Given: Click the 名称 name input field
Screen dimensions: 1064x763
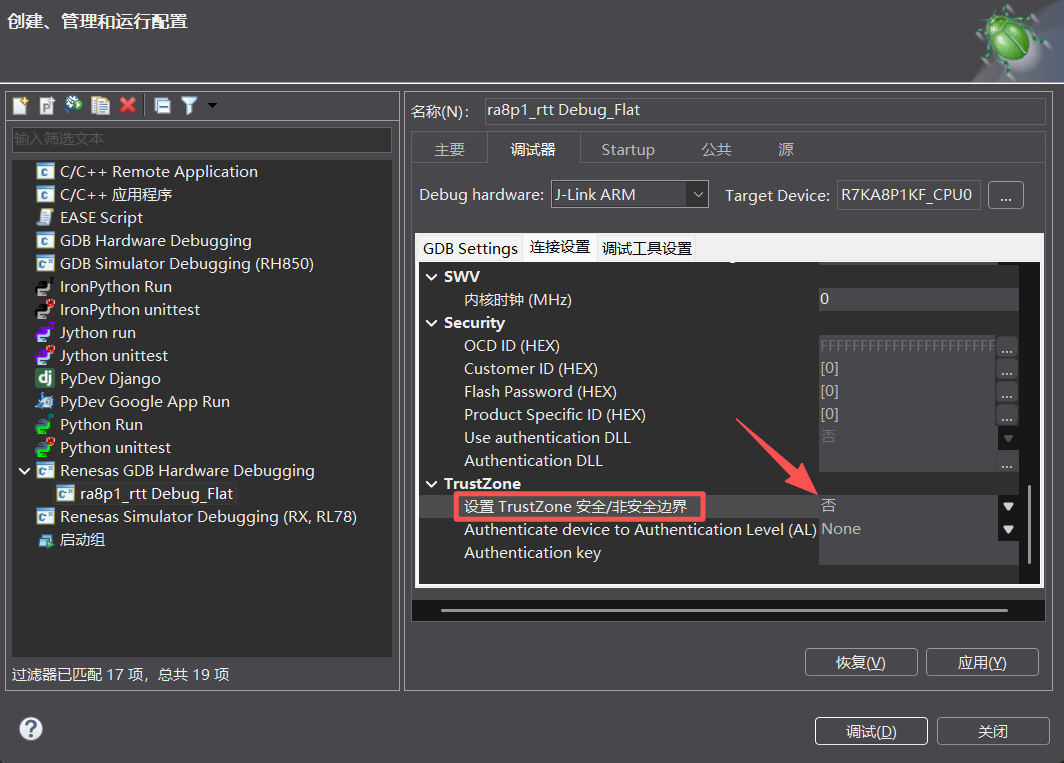Looking at the screenshot, I should tap(765, 111).
